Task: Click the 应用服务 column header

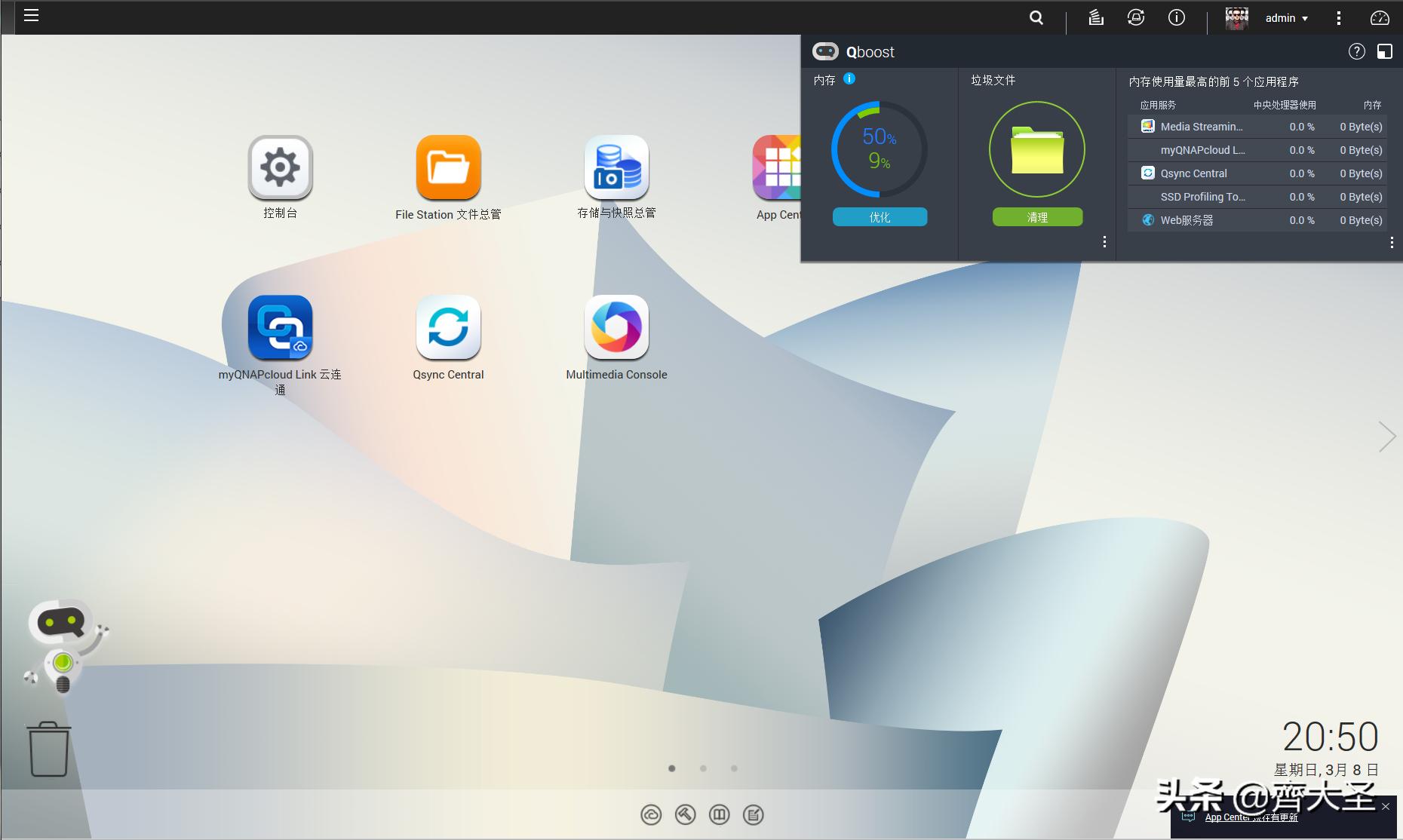Action: [1158, 105]
